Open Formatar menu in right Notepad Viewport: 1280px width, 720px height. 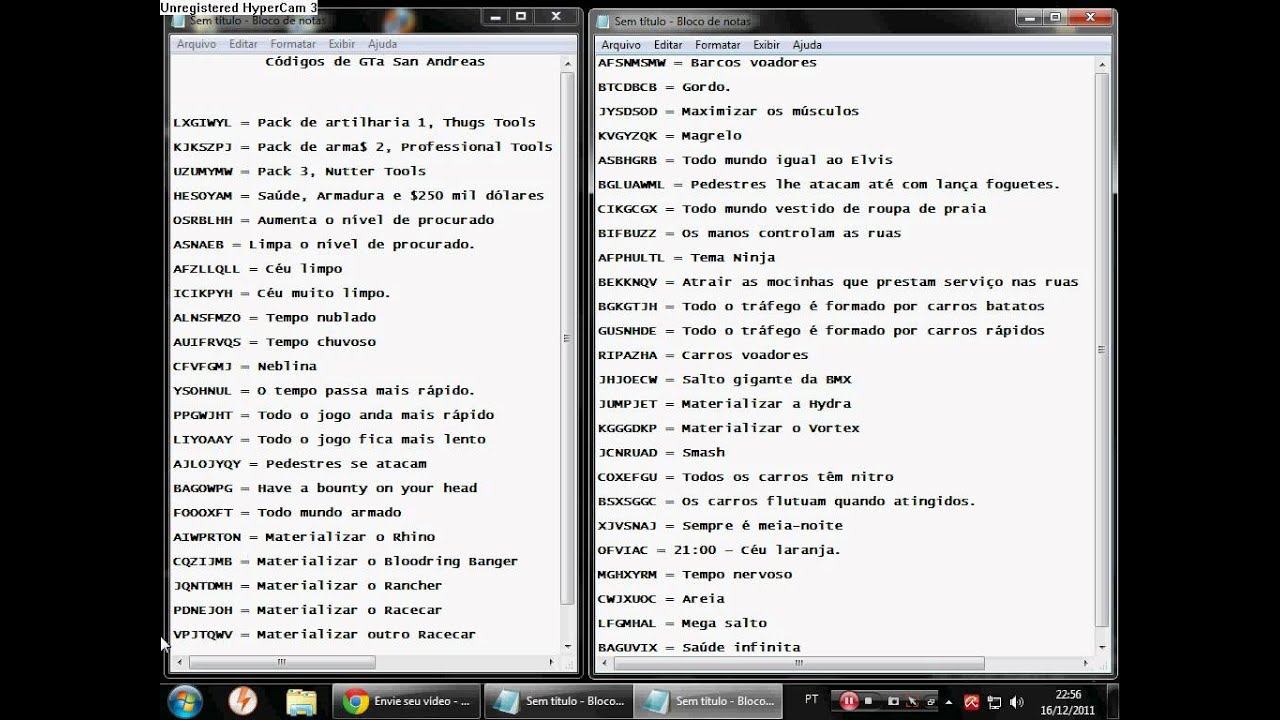coord(718,45)
